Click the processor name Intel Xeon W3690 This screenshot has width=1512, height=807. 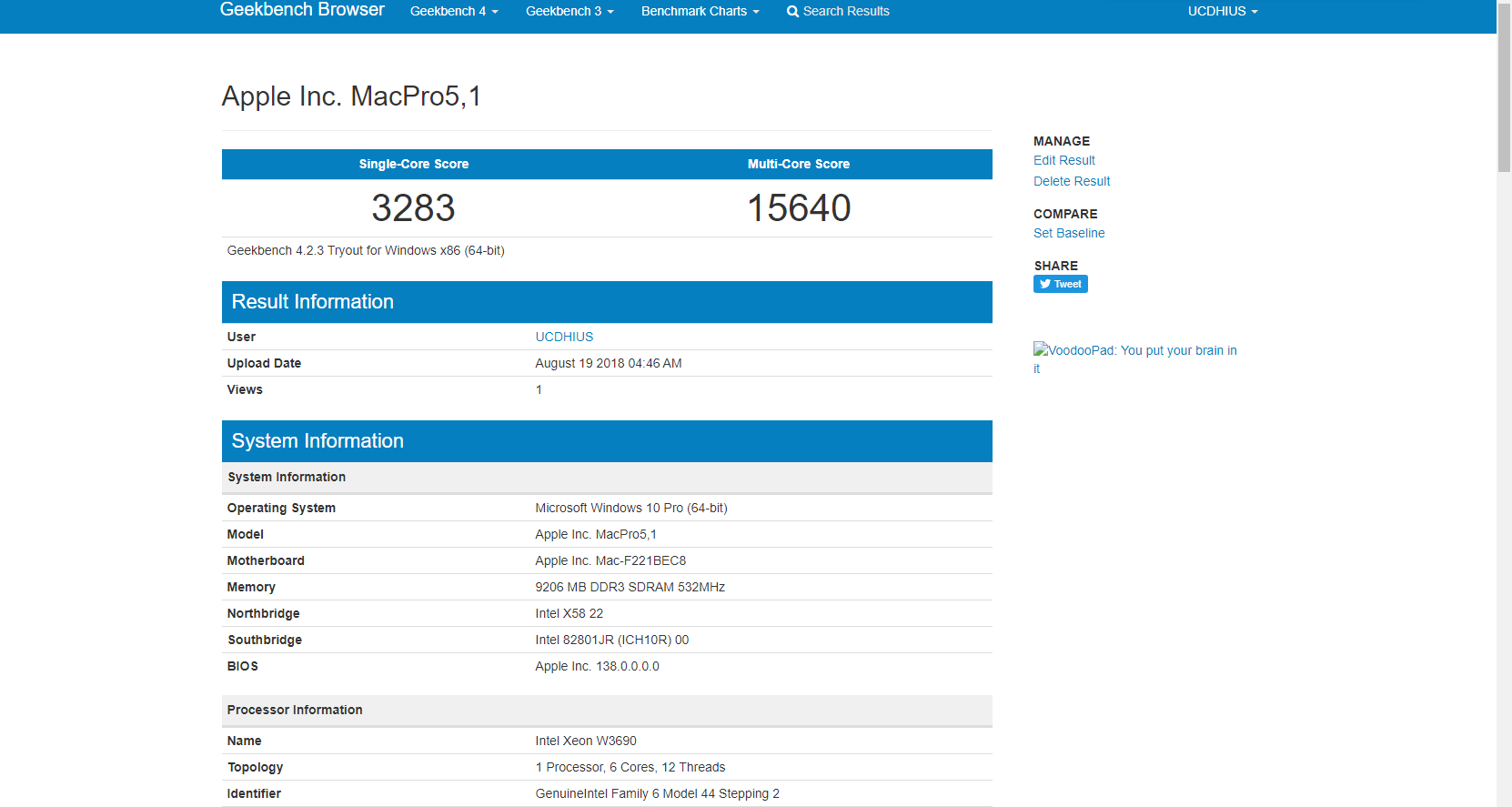click(586, 741)
